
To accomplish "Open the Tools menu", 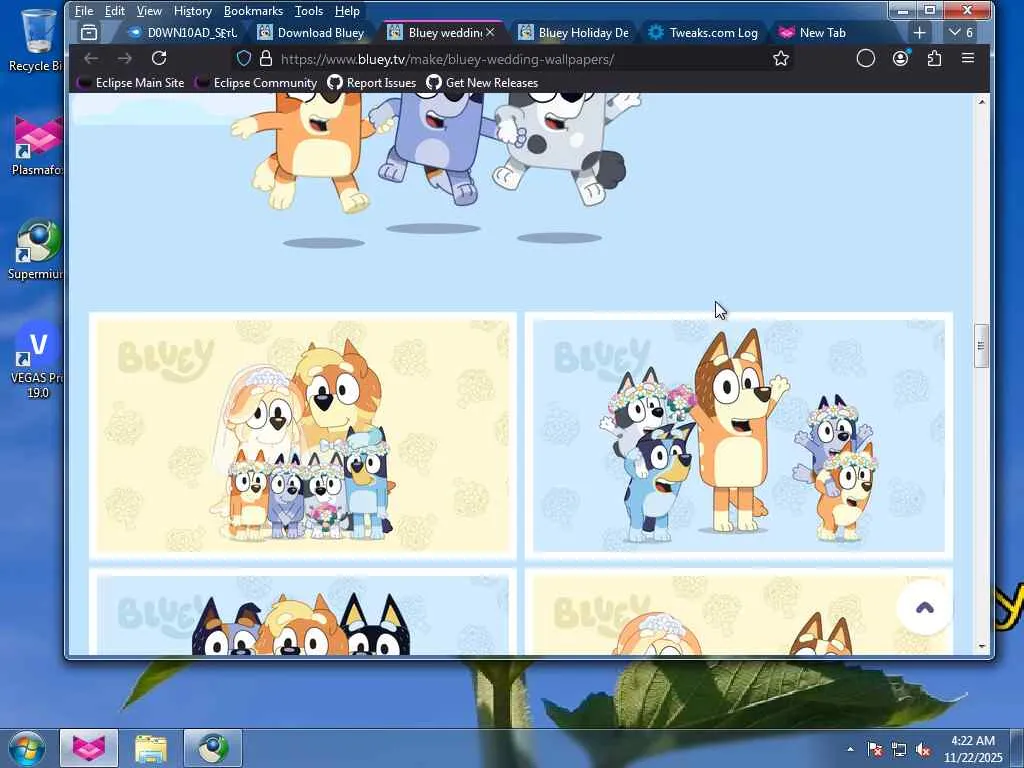I will [x=309, y=11].
